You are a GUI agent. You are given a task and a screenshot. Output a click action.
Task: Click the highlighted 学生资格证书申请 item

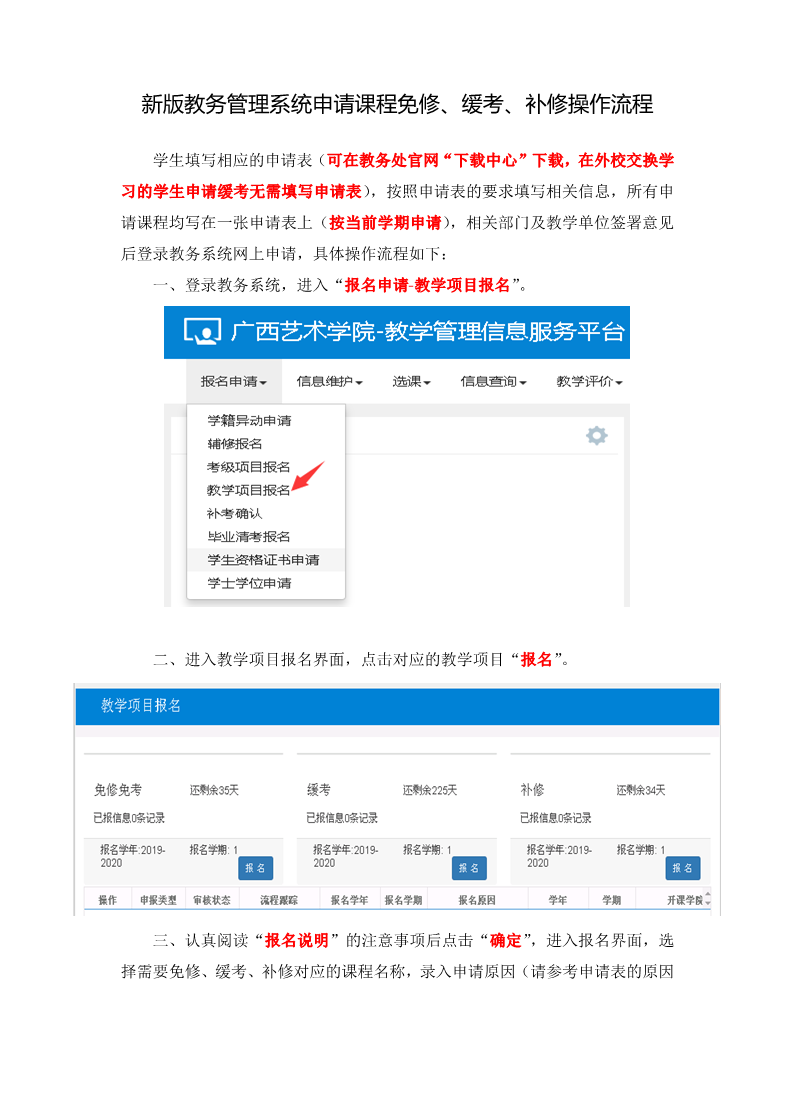click(263, 559)
